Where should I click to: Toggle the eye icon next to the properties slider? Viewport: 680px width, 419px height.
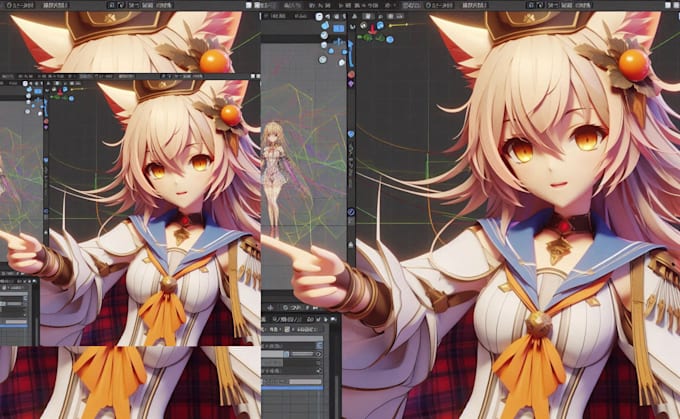pos(318,354)
